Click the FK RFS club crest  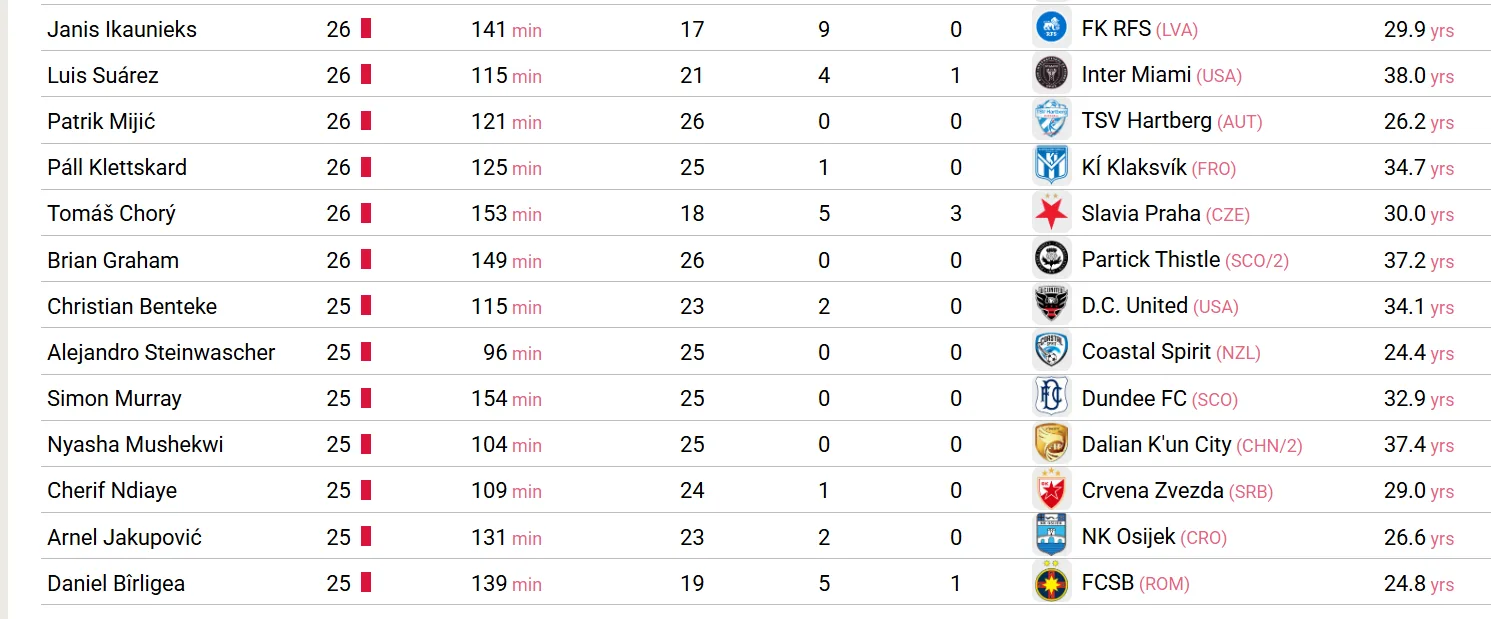(x=1051, y=28)
